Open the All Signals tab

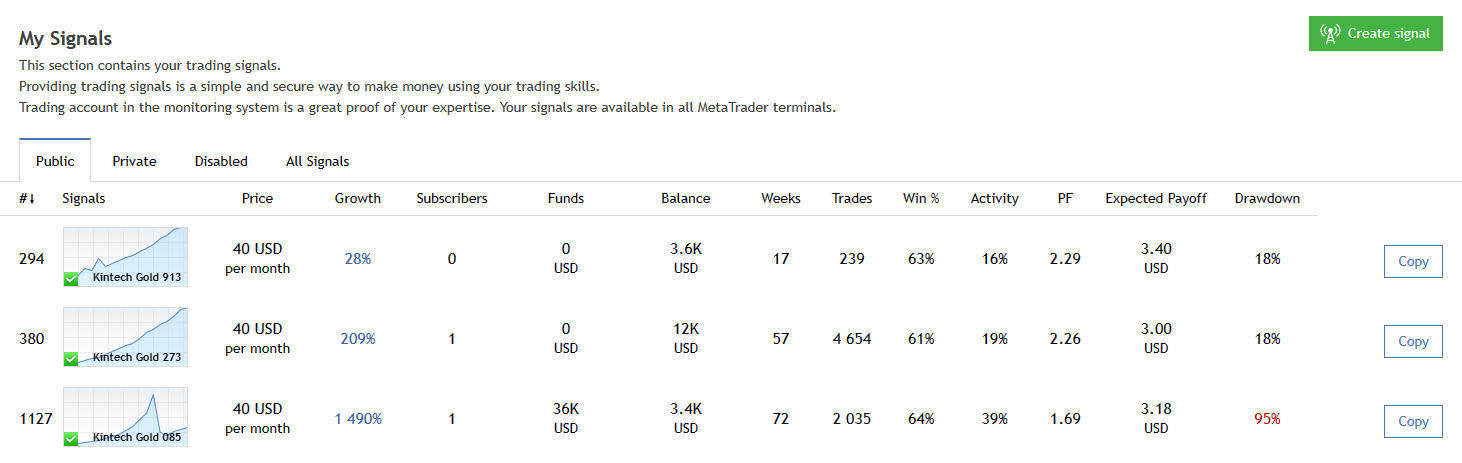(x=317, y=161)
